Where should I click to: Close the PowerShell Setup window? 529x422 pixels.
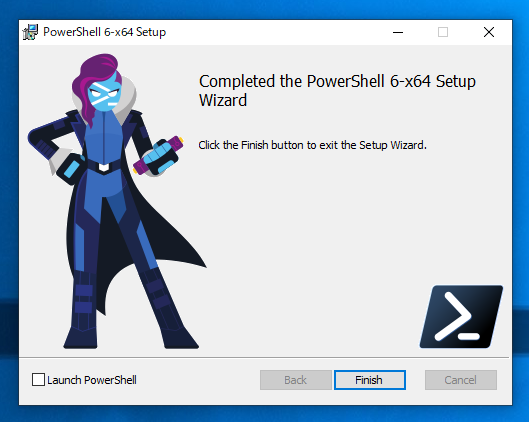coord(489,32)
